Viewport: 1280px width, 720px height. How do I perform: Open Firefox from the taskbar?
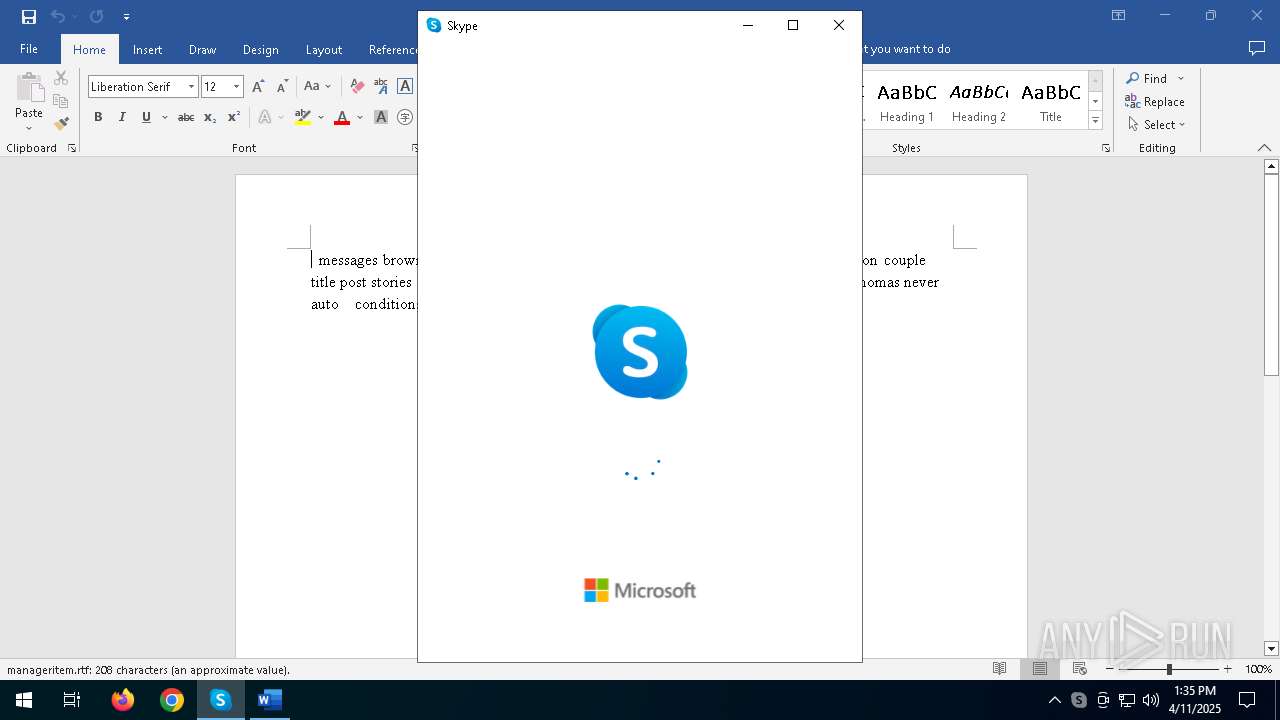[123, 700]
